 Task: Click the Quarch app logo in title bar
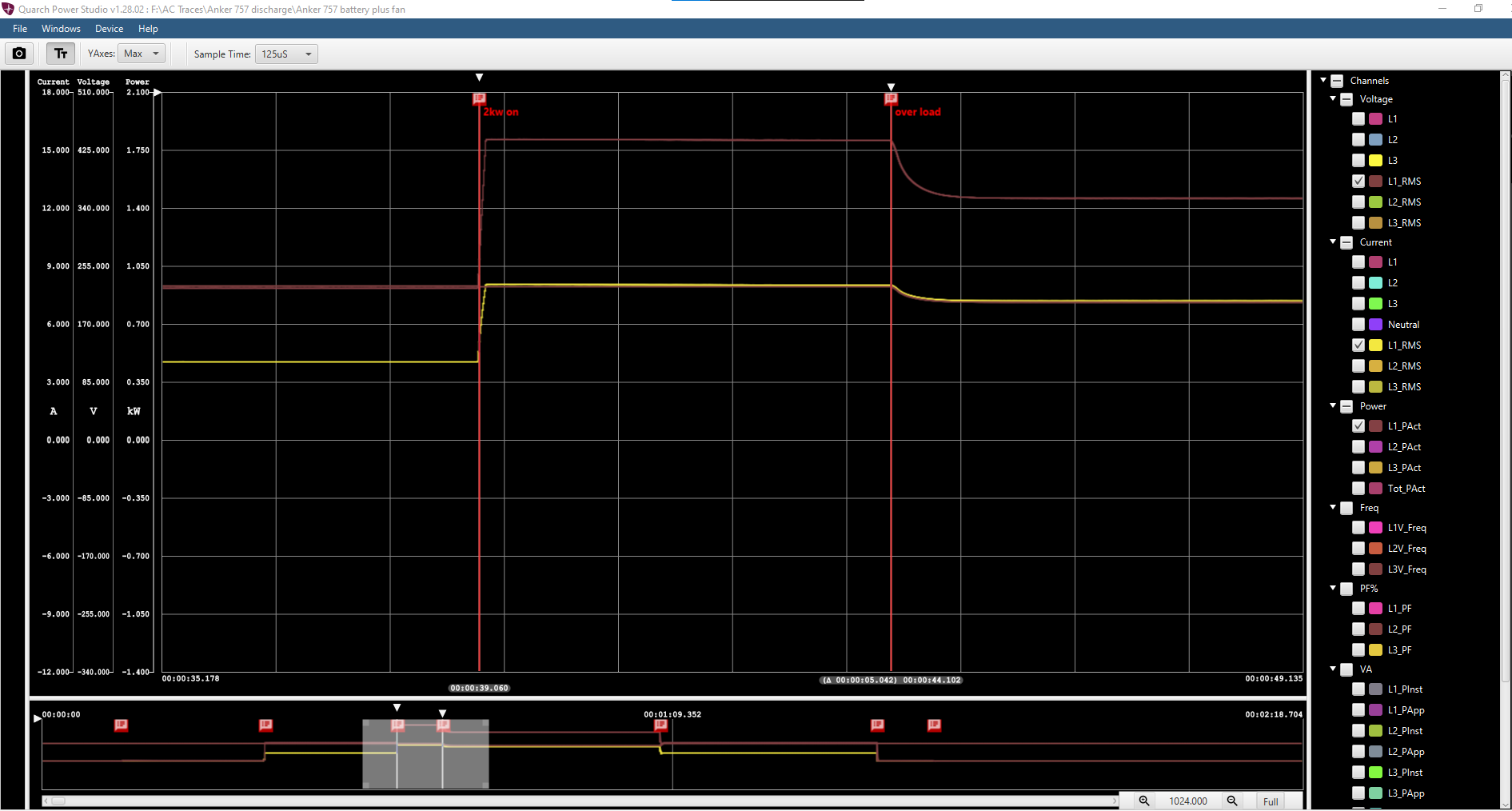click(x=8, y=9)
